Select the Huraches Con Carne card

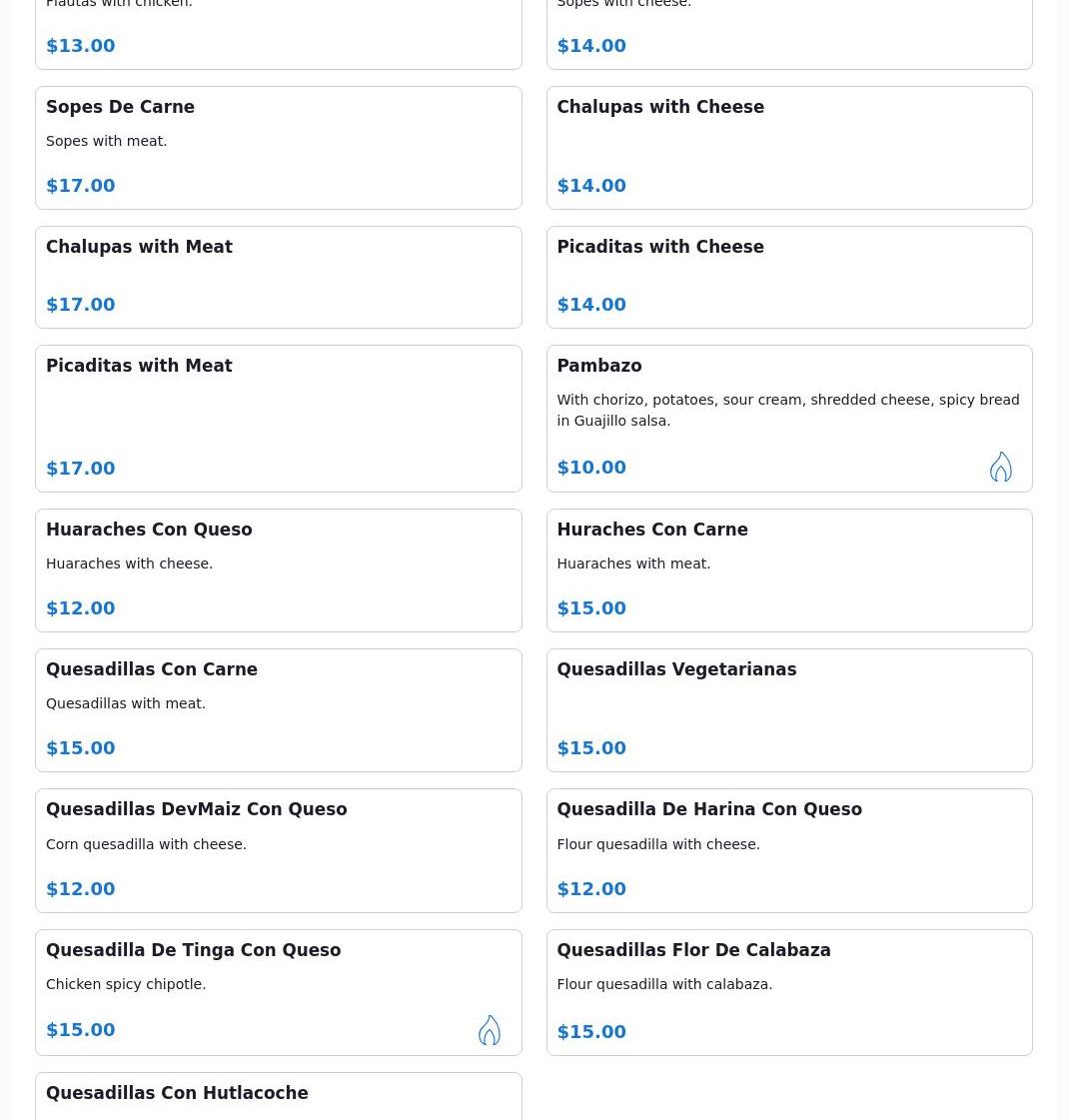[x=789, y=570]
